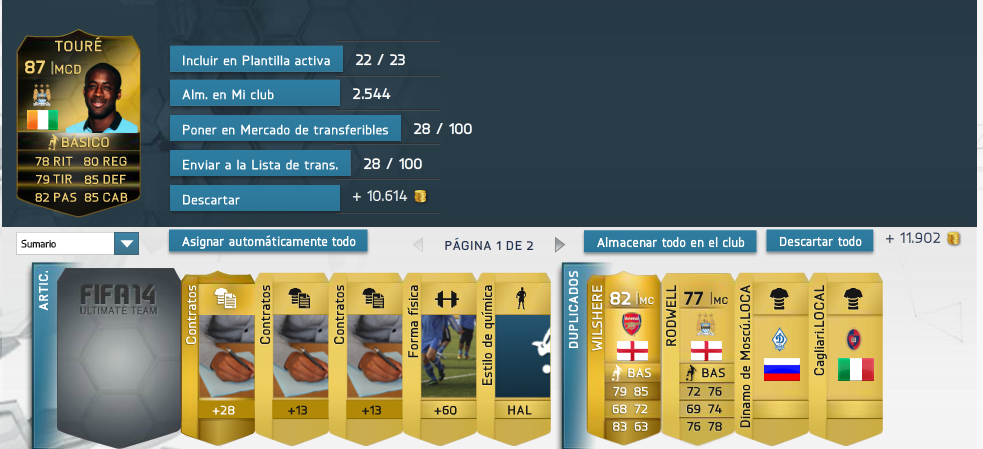Select the Wilshere 82 duplicate card
The height and width of the screenshot is (449, 983).
click(x=624, y=357)
